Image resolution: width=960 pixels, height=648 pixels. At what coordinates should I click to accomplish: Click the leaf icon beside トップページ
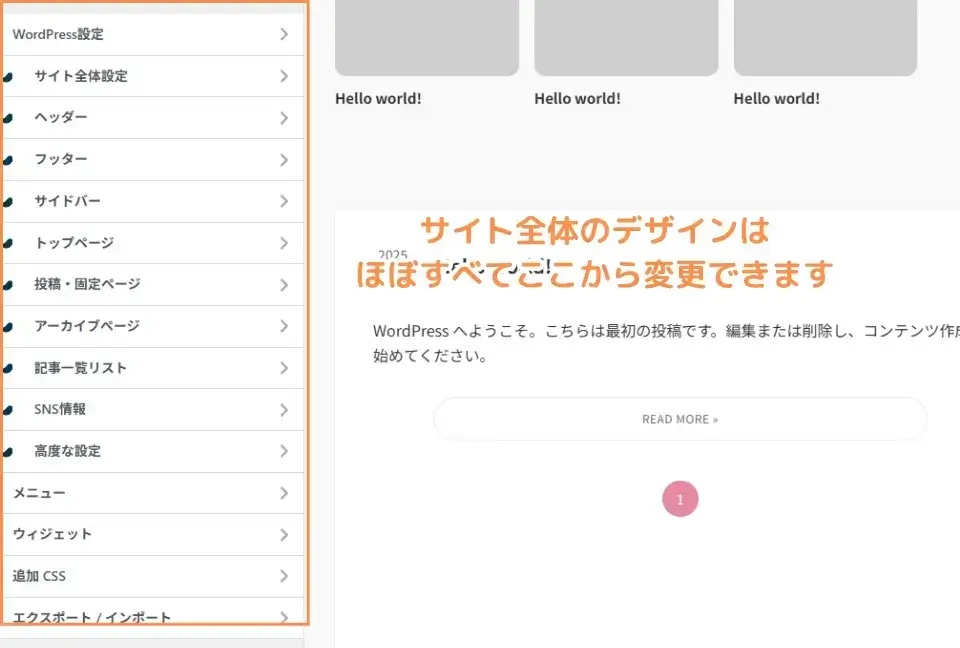pyautogui.click(x=8, y=244)
